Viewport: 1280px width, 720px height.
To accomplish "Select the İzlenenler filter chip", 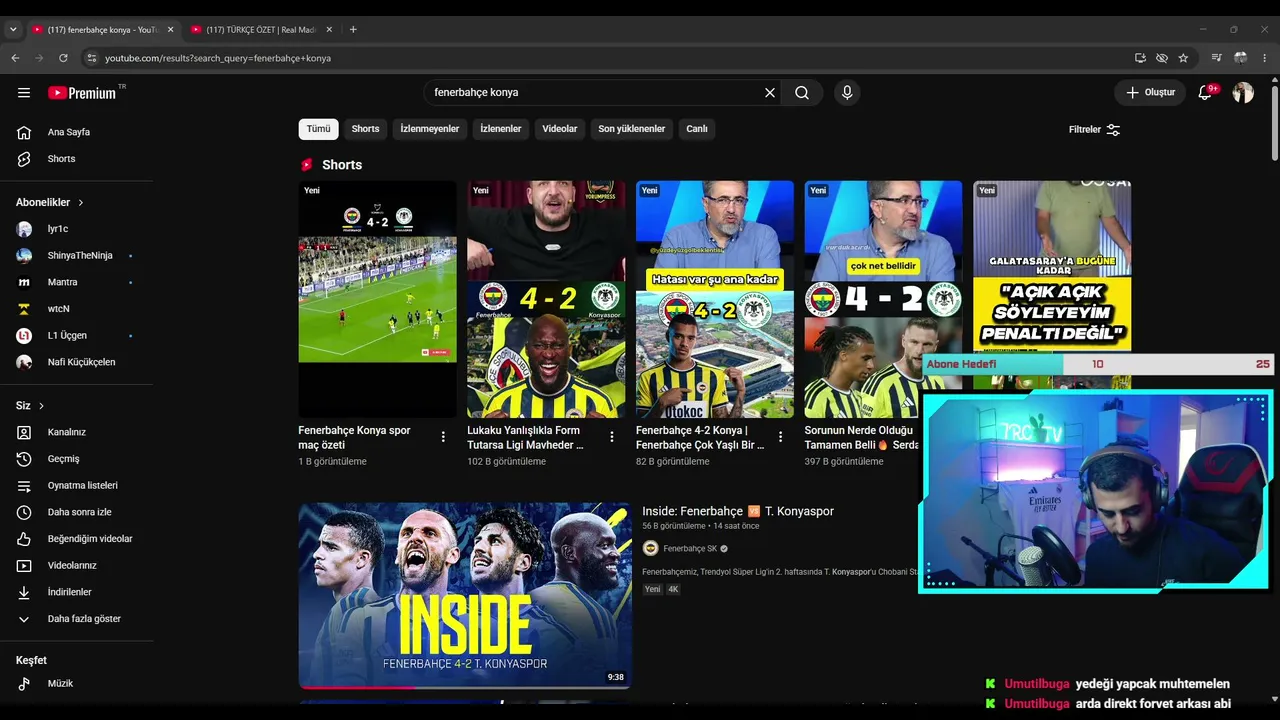I will 501,129.
